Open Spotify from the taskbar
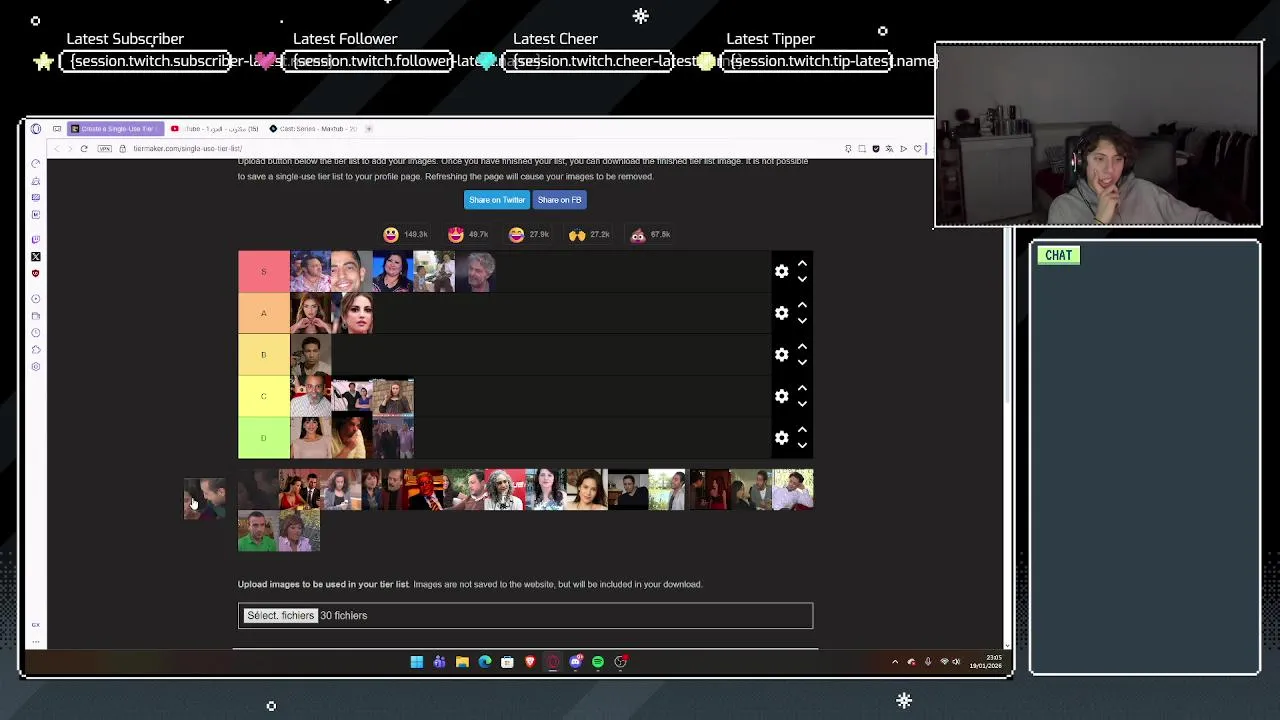Viewport: 1280px width, 720px height. (x=598, y=661)
